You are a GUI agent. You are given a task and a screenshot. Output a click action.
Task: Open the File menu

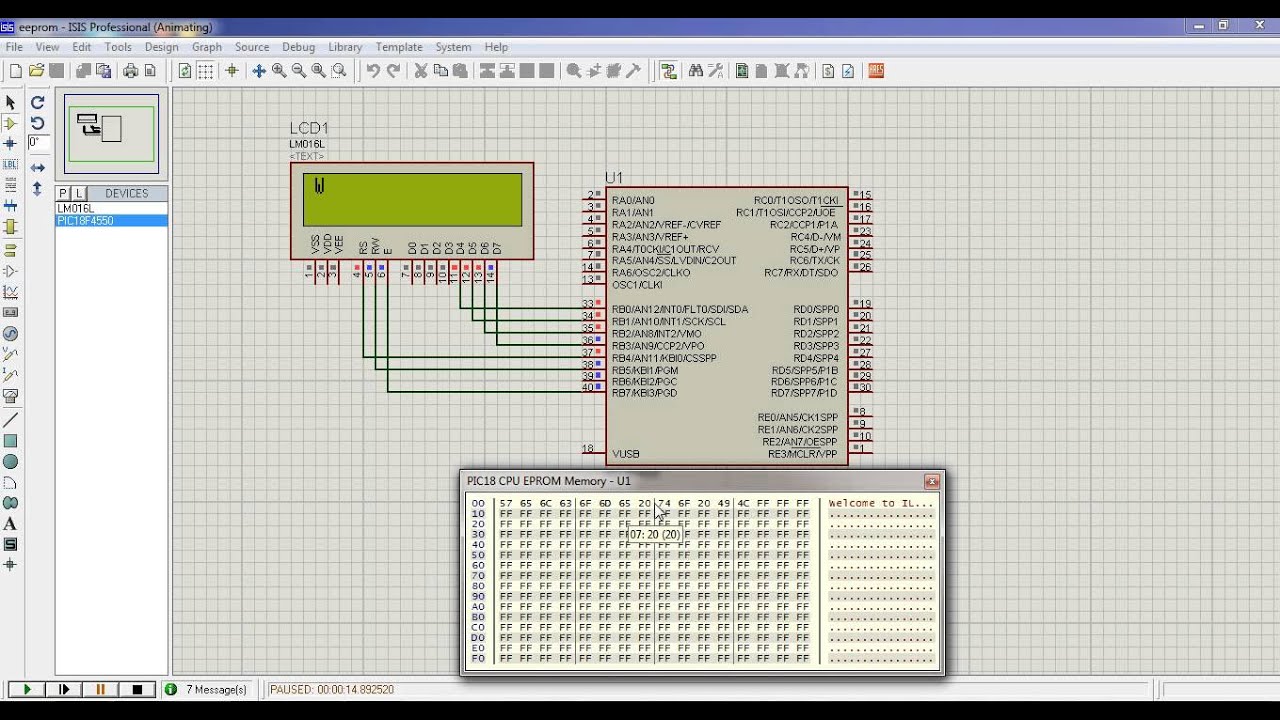14,47
